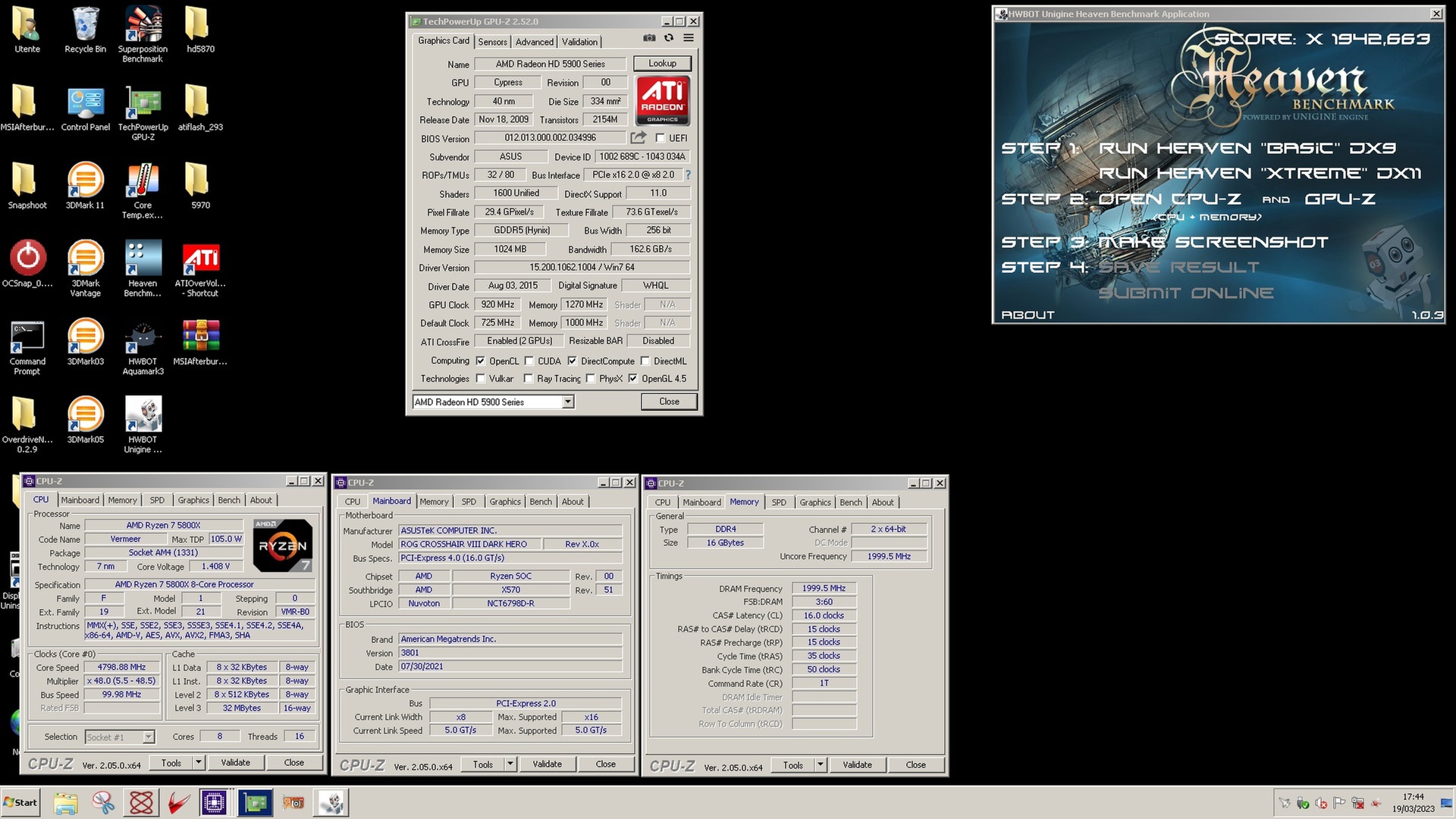Select the Bench tab in the Mainboard CPU-Z window
This screenshot has height=819, width=1456.
click(x=541, y=501)
